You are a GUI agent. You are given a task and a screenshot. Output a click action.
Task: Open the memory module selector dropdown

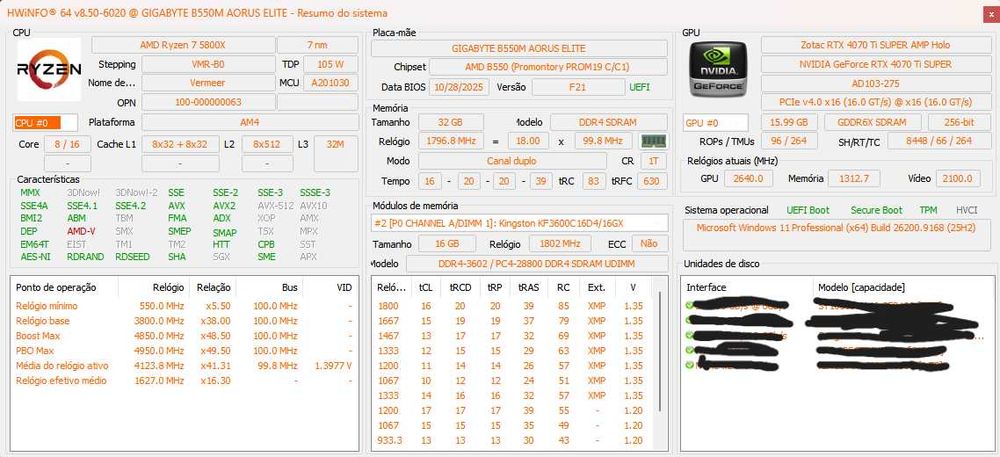[x=519, y=222]
